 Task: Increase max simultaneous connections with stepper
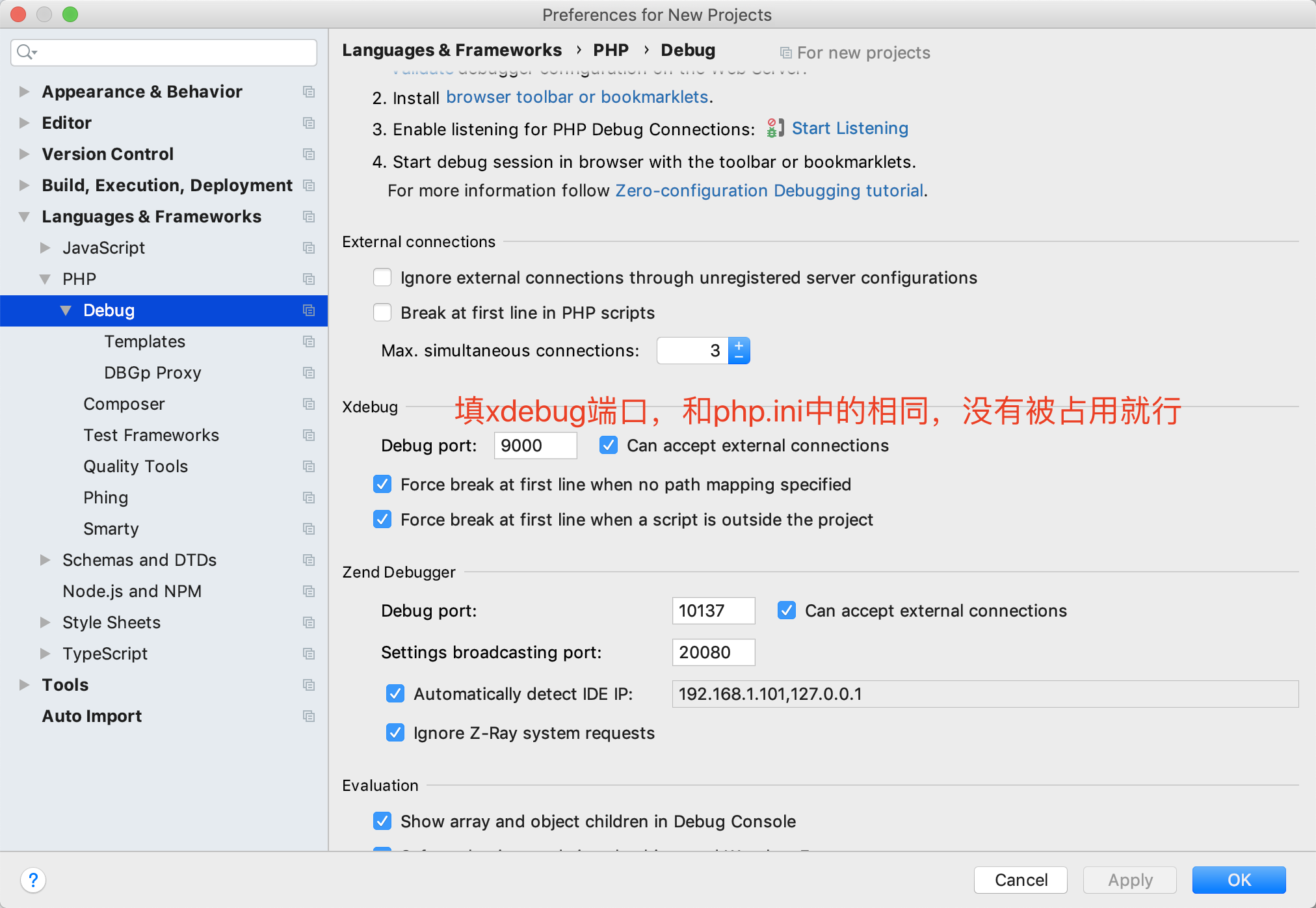click(739, 345)
